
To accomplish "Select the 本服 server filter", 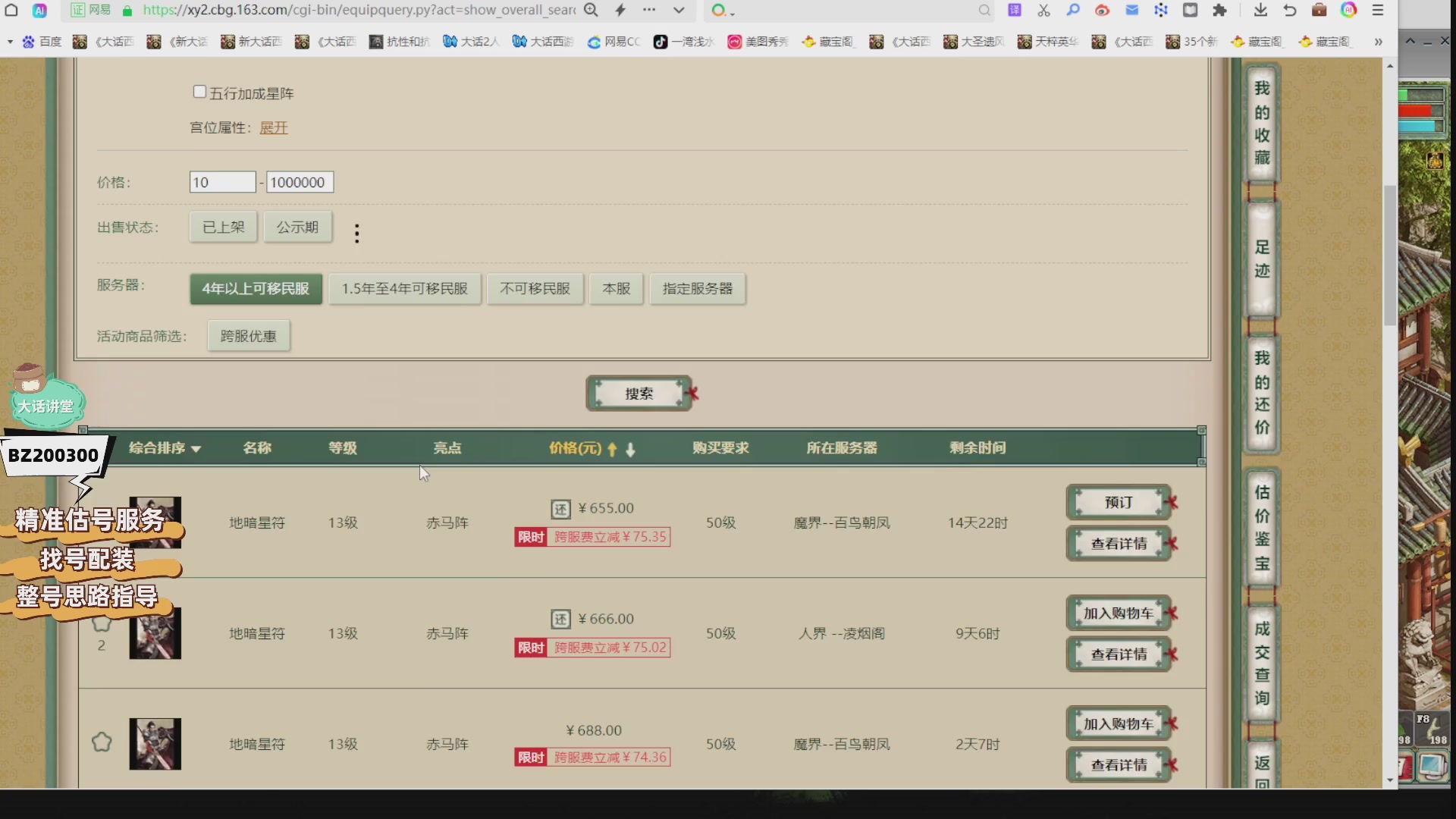I will point(617,289).
